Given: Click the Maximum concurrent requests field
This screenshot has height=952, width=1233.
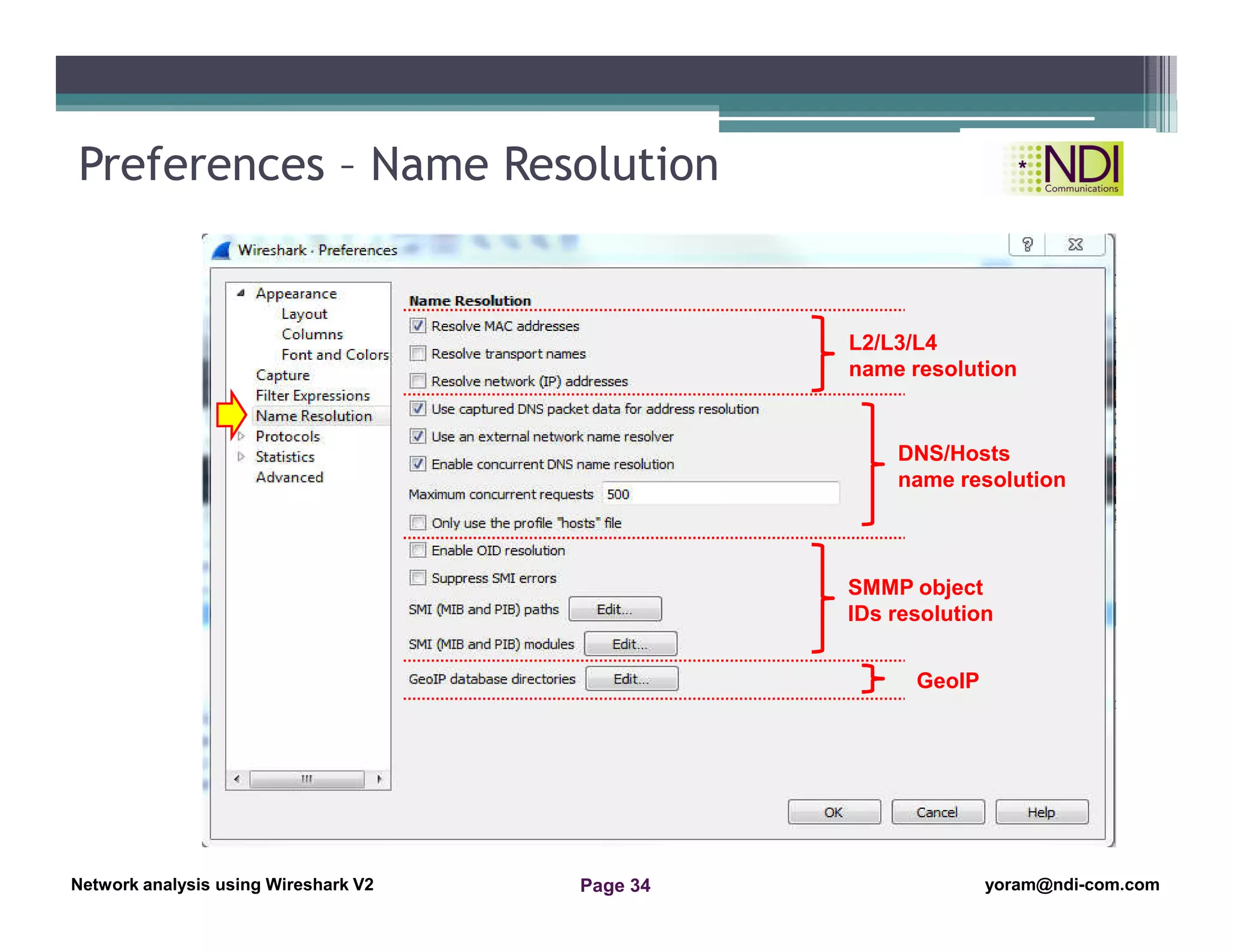Looking at the screenshot, I should coord(720,494).
